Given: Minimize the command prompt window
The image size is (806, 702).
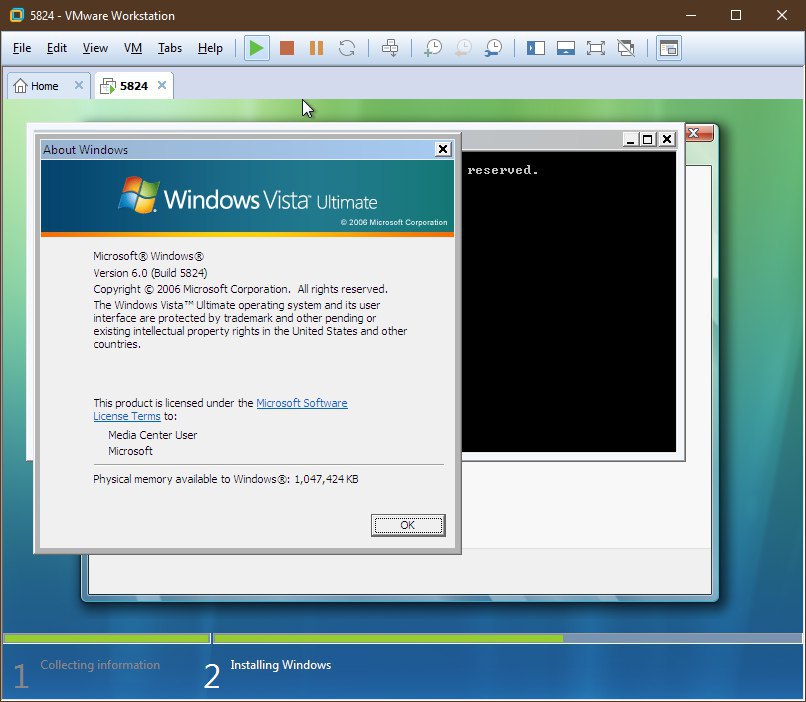Looking at the screenshot, I should pyautogui.click(x=630, y=139).
